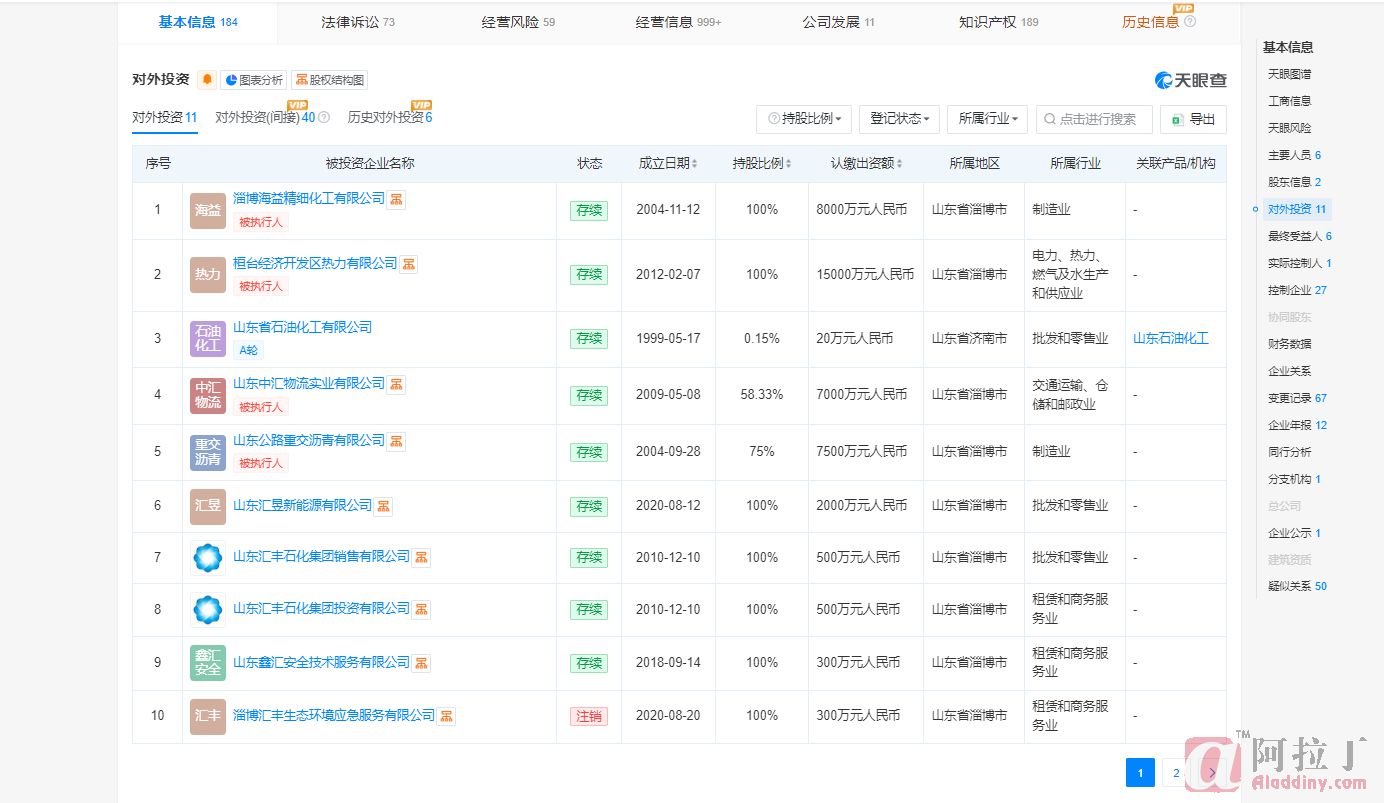Jump to 工商信息 in sidebar

click(x=1290, y=101)
